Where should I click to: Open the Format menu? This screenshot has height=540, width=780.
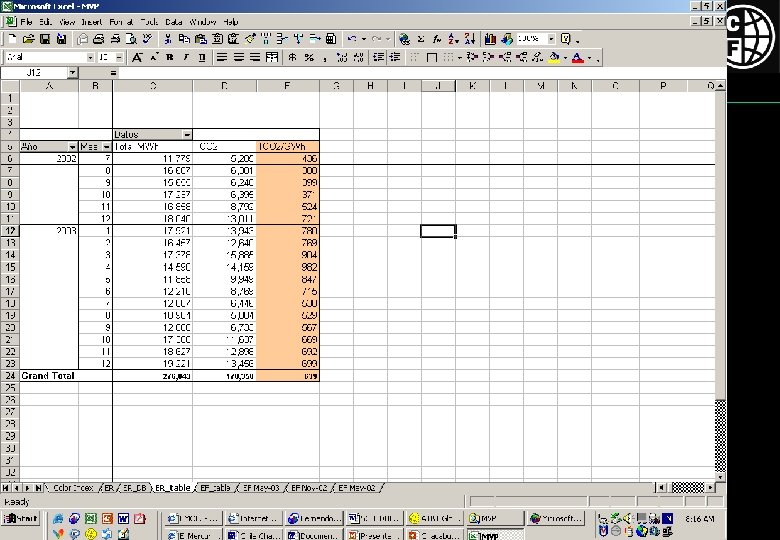(121, 22)
